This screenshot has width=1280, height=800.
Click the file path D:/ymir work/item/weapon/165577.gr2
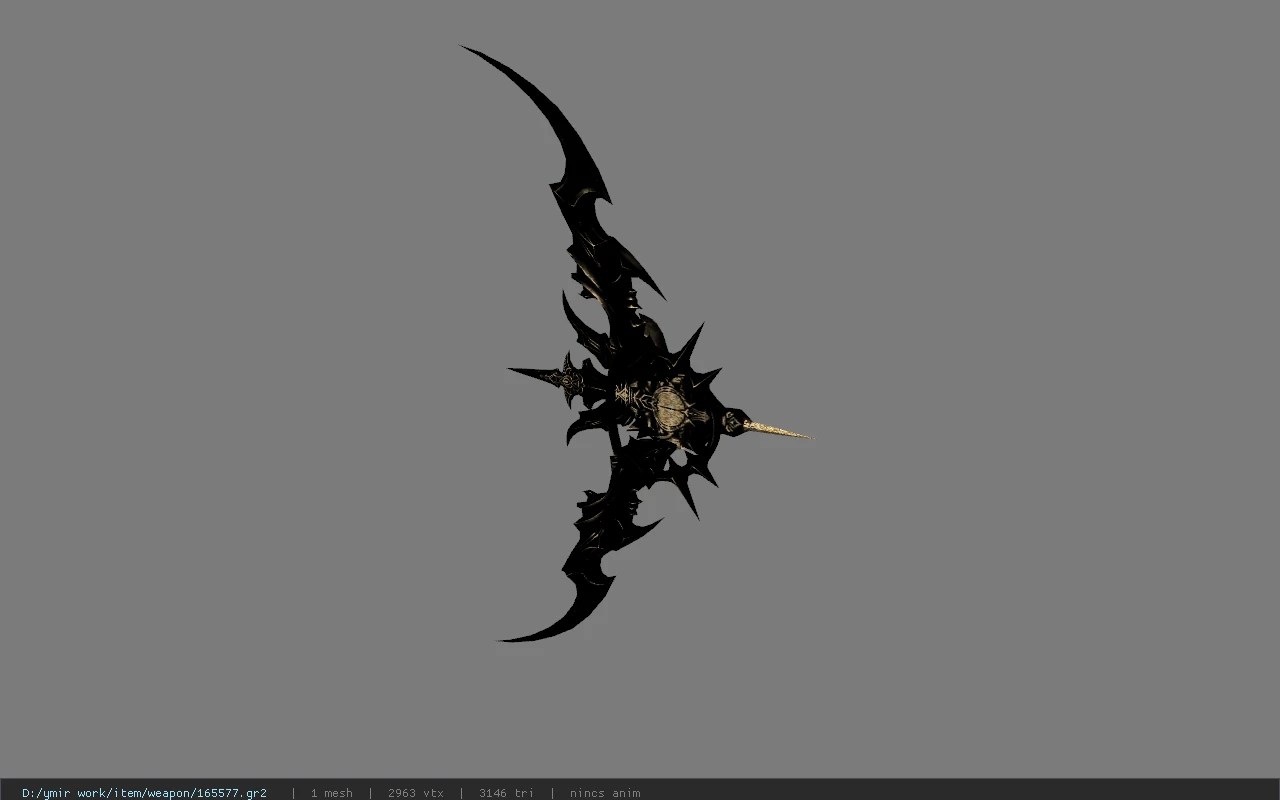(x=144, y=793)
